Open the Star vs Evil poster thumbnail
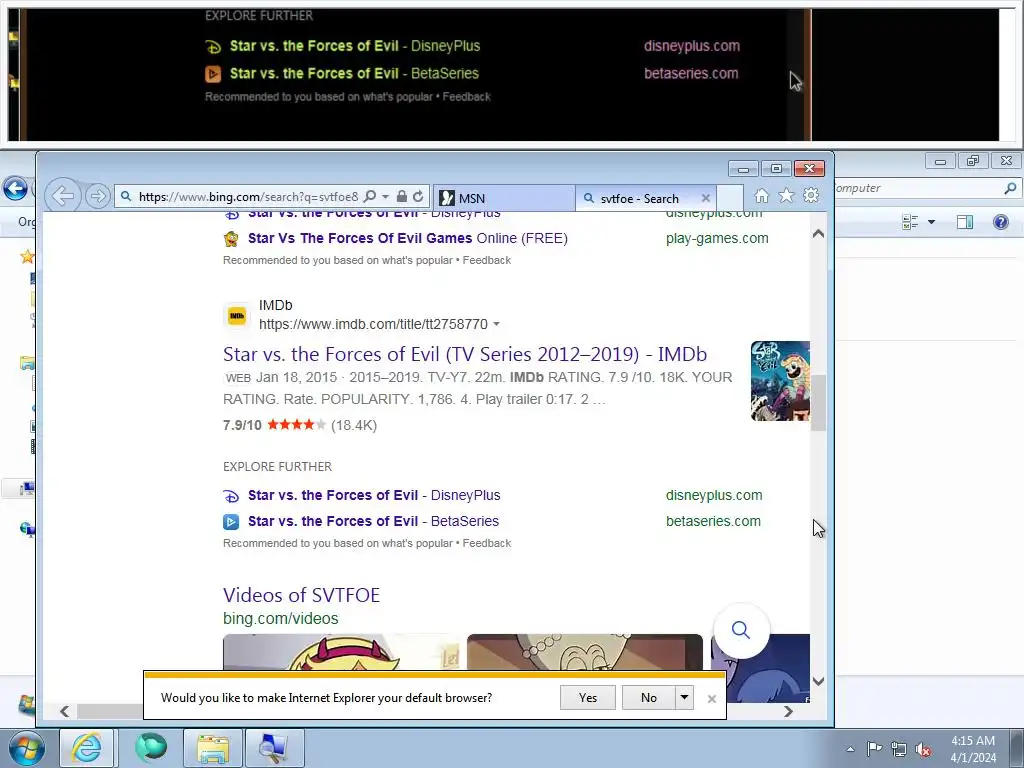Screen dimensions: 1024x768 click(780, 381)
